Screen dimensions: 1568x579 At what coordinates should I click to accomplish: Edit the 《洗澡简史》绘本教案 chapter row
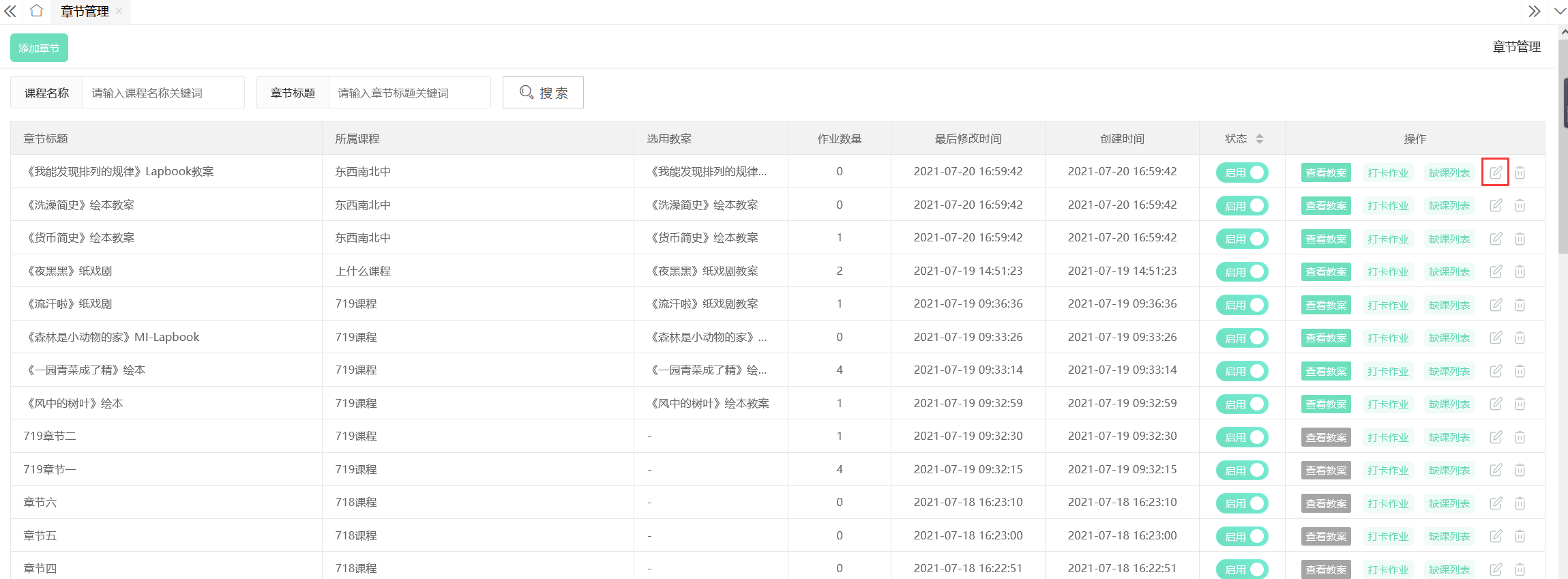click(x=1496, y=205)
